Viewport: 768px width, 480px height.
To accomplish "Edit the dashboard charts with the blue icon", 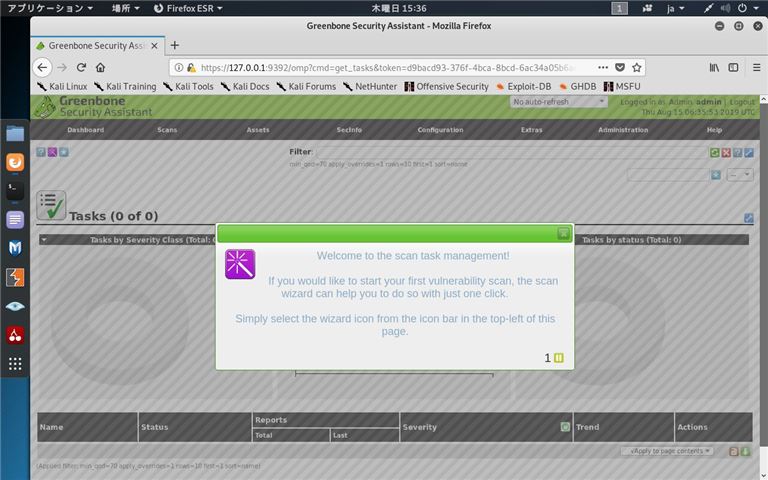I will 748,218.
